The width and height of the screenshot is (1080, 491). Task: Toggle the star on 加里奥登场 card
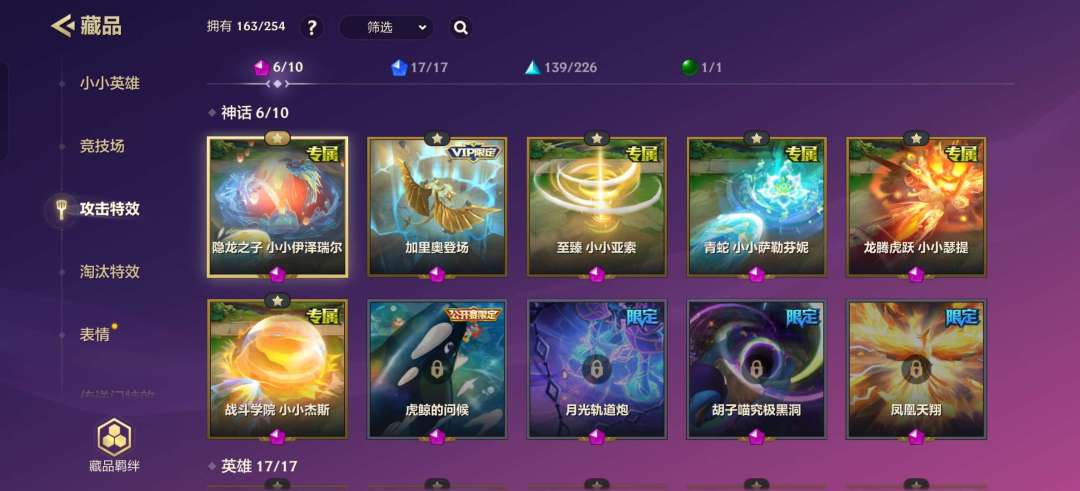pyautogui.click(x=437, y=138)
